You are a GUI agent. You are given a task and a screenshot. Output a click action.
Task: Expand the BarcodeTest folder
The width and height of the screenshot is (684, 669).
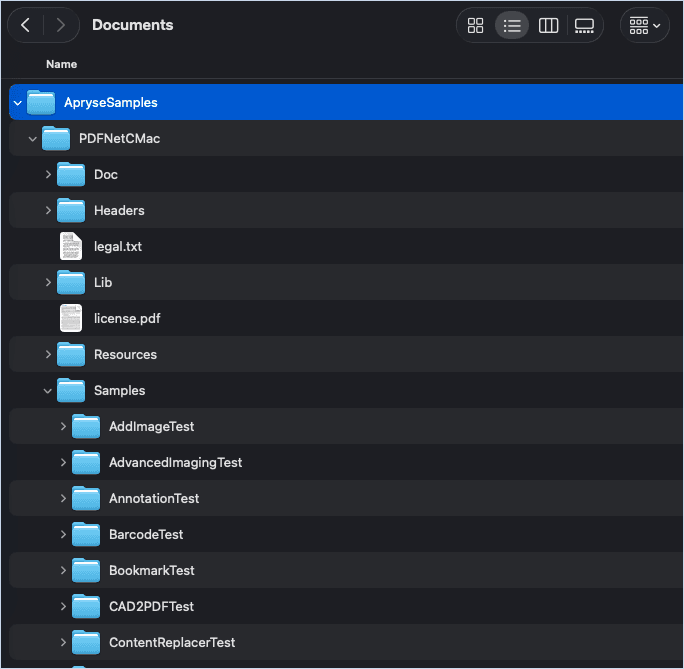coord(63,534)
